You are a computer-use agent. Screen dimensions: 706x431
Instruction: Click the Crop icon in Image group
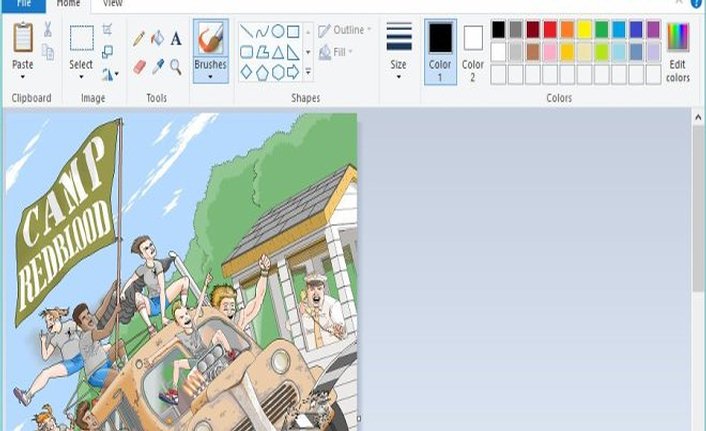(x=108, y=29)
